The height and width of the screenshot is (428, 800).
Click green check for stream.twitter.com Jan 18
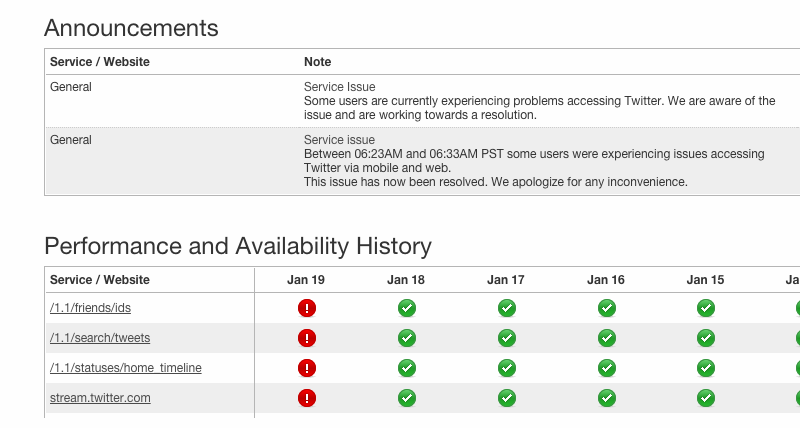(407, 398)
